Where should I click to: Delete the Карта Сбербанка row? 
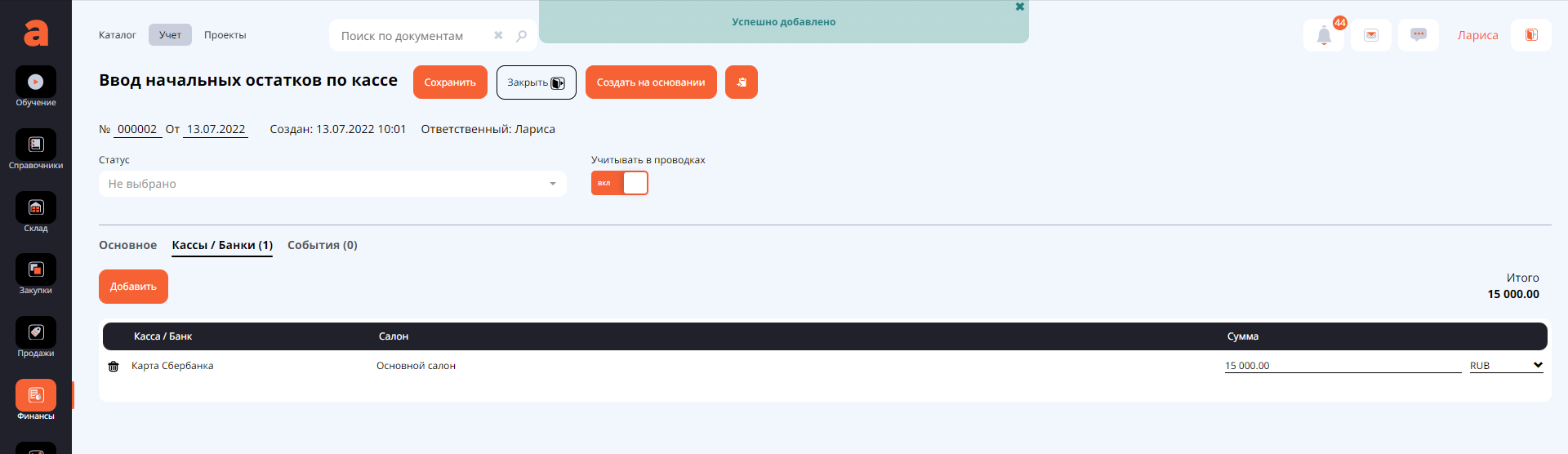click(x=114, y=367)
